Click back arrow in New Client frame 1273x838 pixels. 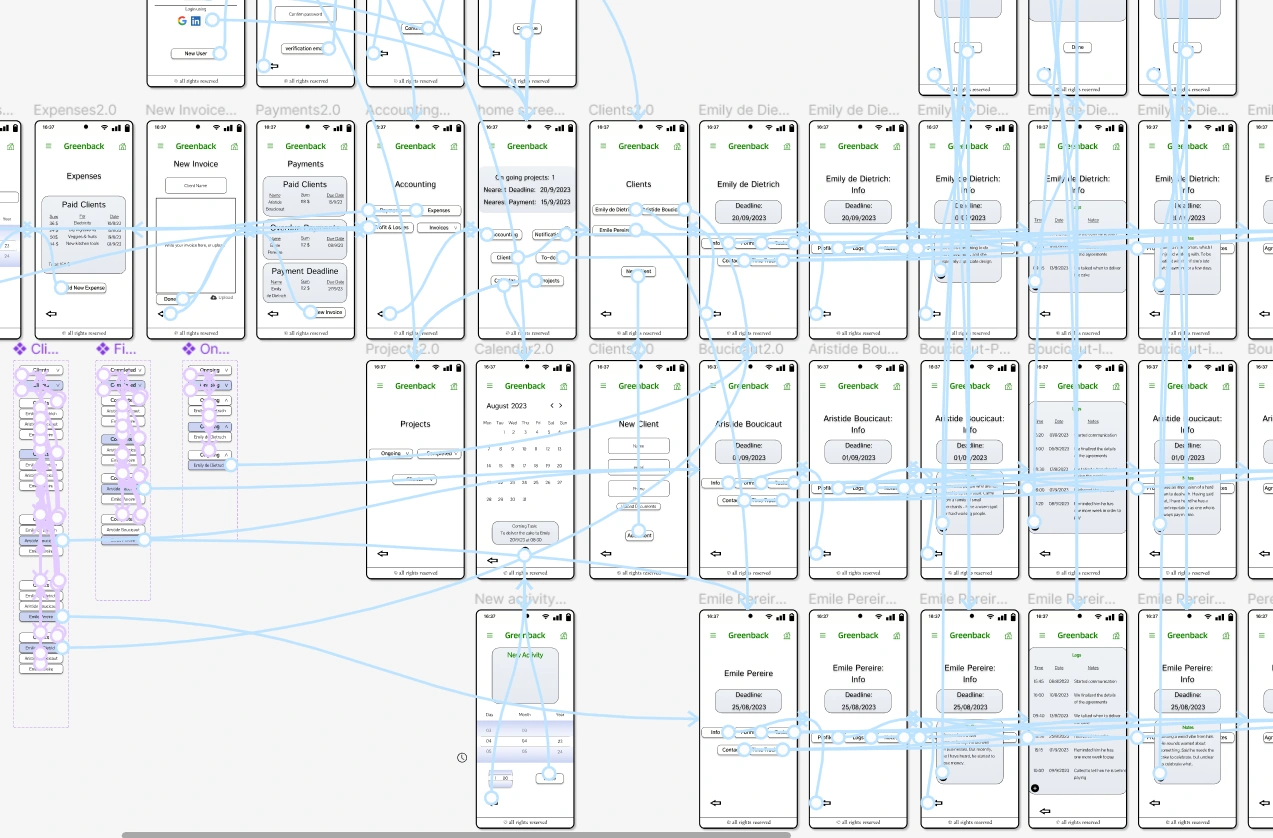604,553
